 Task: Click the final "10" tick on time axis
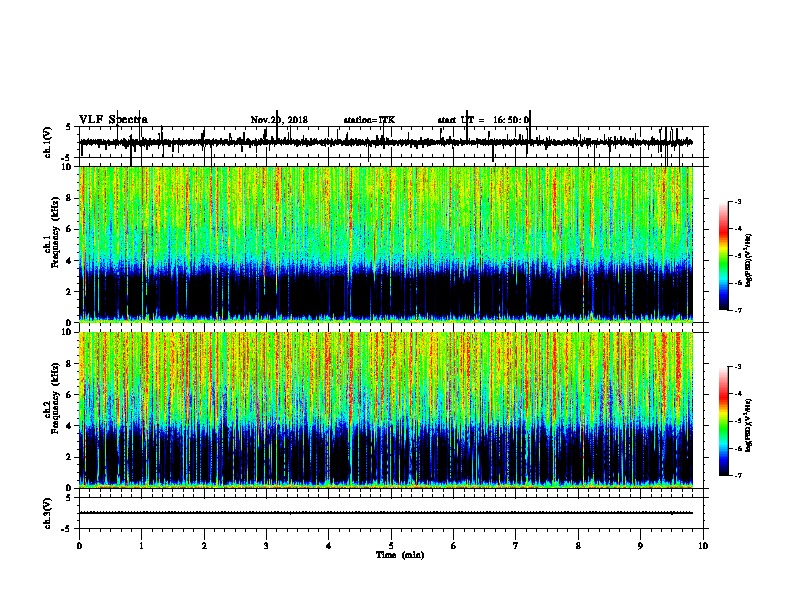(x=703, y=546)
